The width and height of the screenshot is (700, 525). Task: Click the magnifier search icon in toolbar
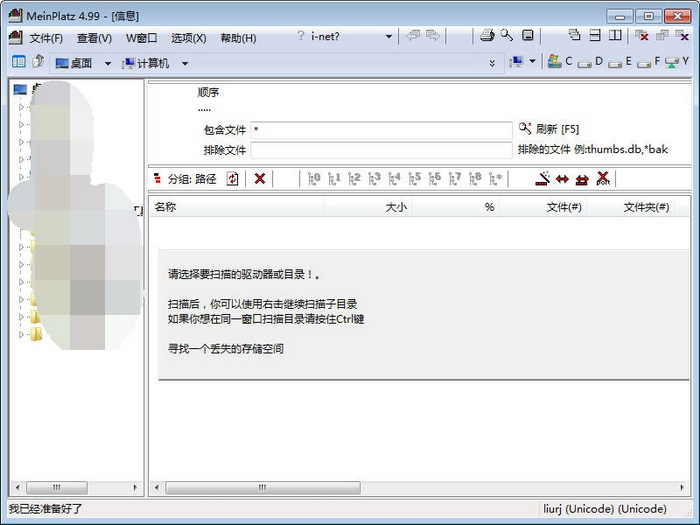507,35
